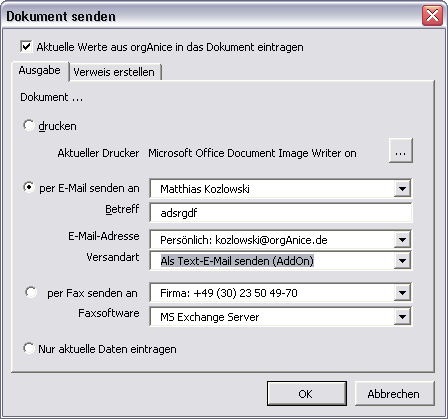Click the printer browse ellipsis button
448x419 pixels.
tap(401, 151)
